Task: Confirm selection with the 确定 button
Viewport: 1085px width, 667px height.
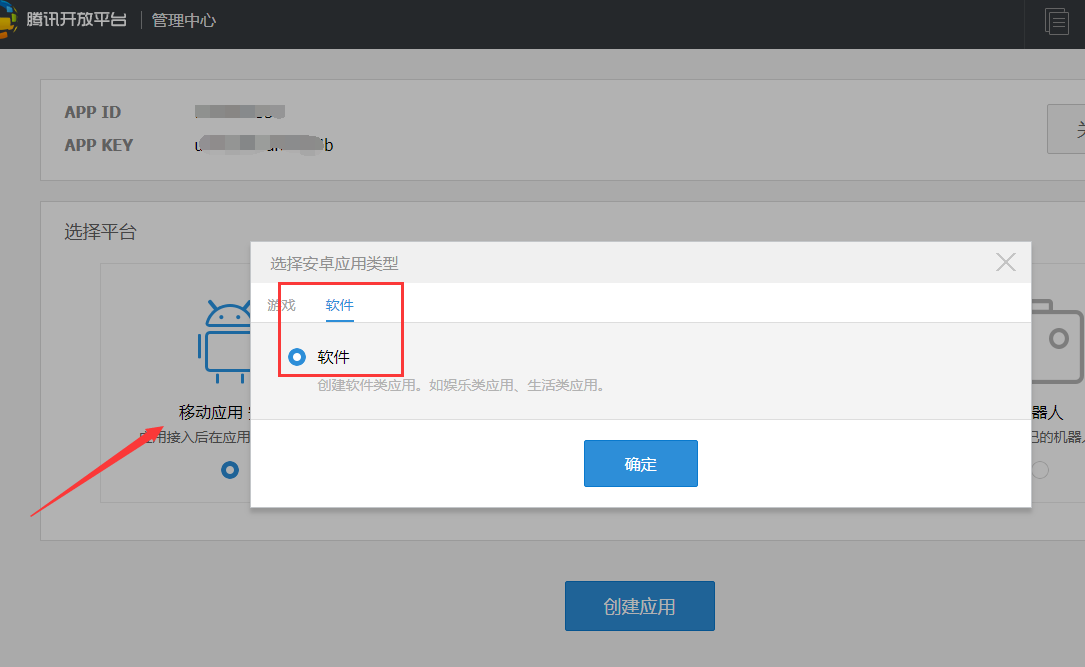Action: tap(640, 464)
